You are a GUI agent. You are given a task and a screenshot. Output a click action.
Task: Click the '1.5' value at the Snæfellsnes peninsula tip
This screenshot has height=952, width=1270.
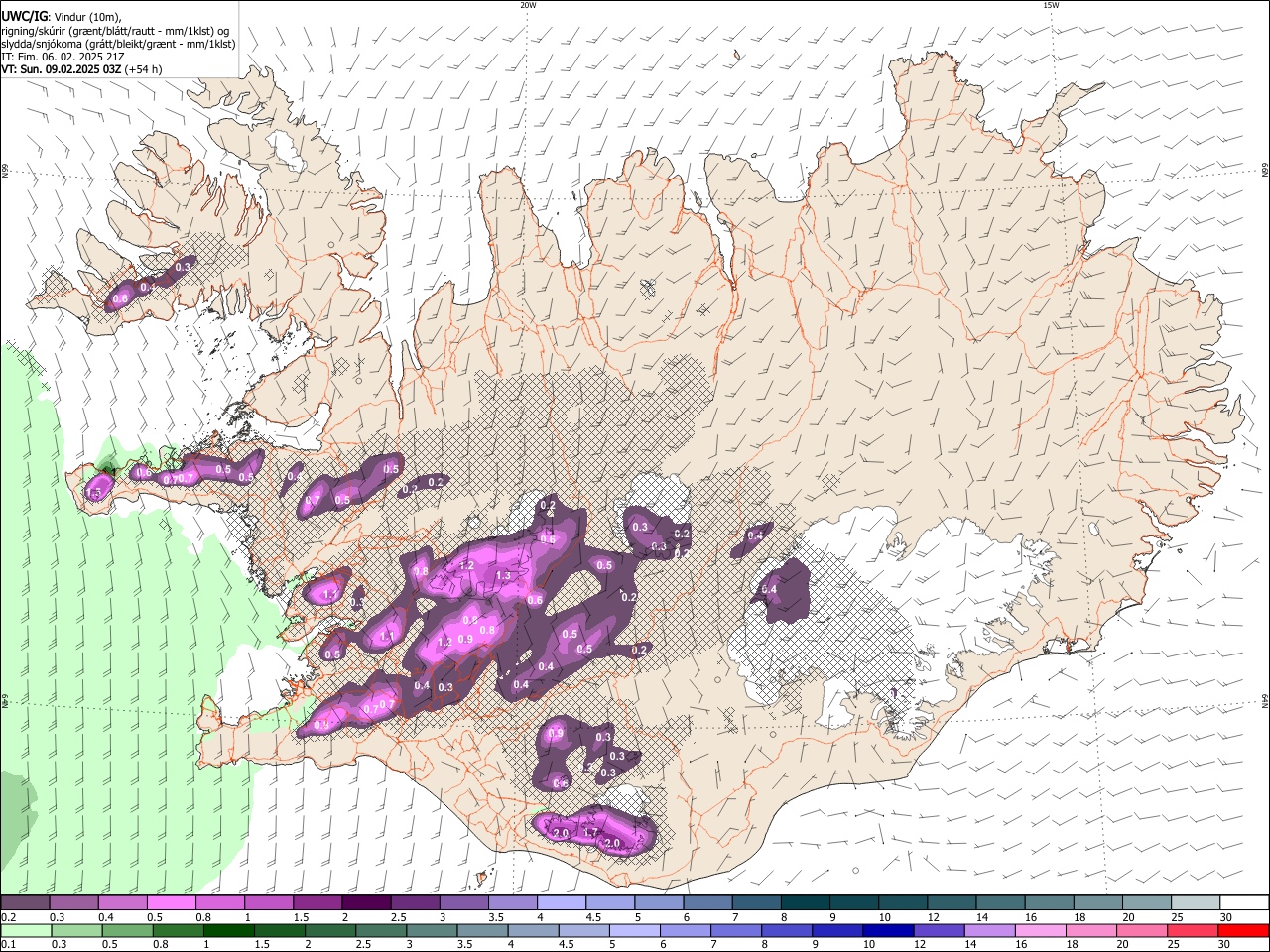pos(94,493)
